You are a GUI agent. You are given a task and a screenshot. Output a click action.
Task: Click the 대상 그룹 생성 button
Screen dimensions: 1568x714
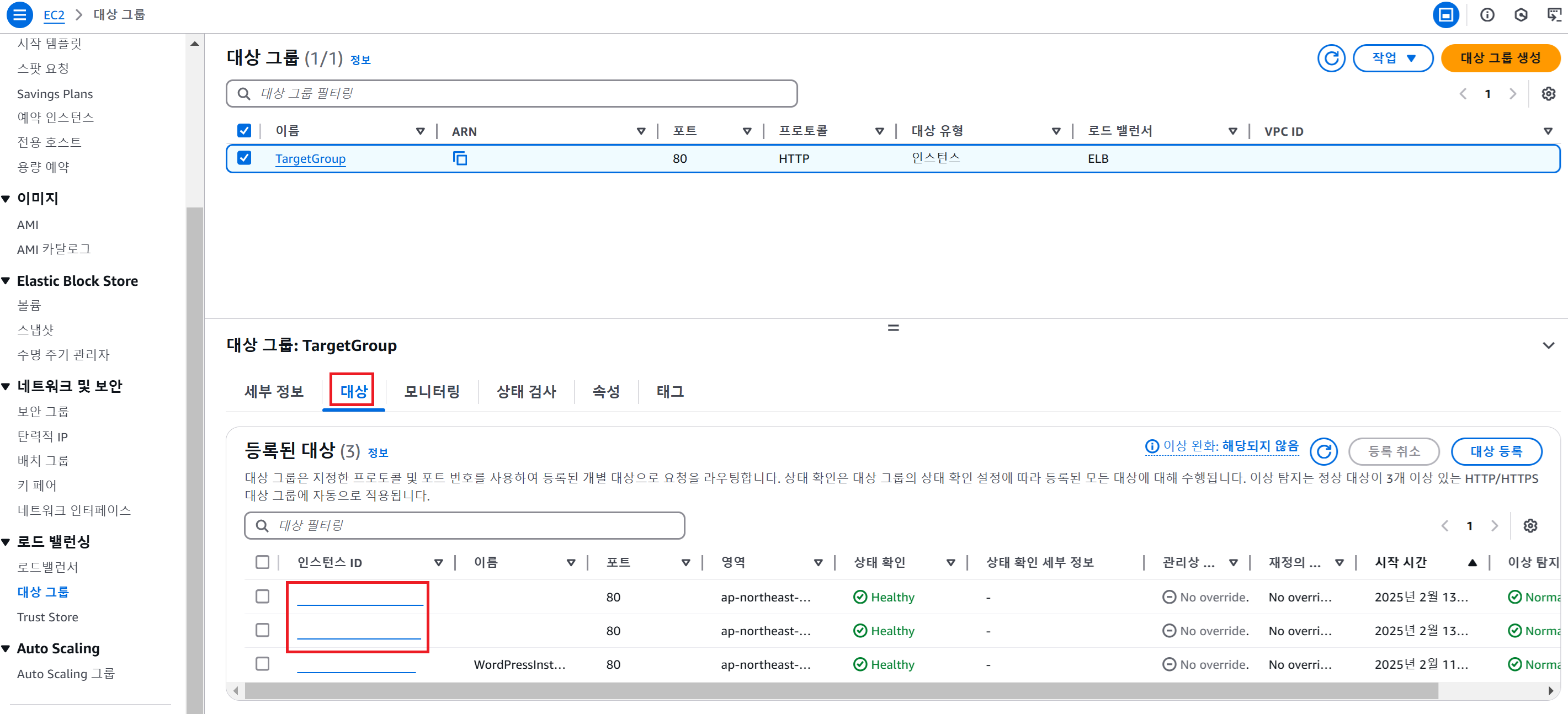click(1500, 58)
